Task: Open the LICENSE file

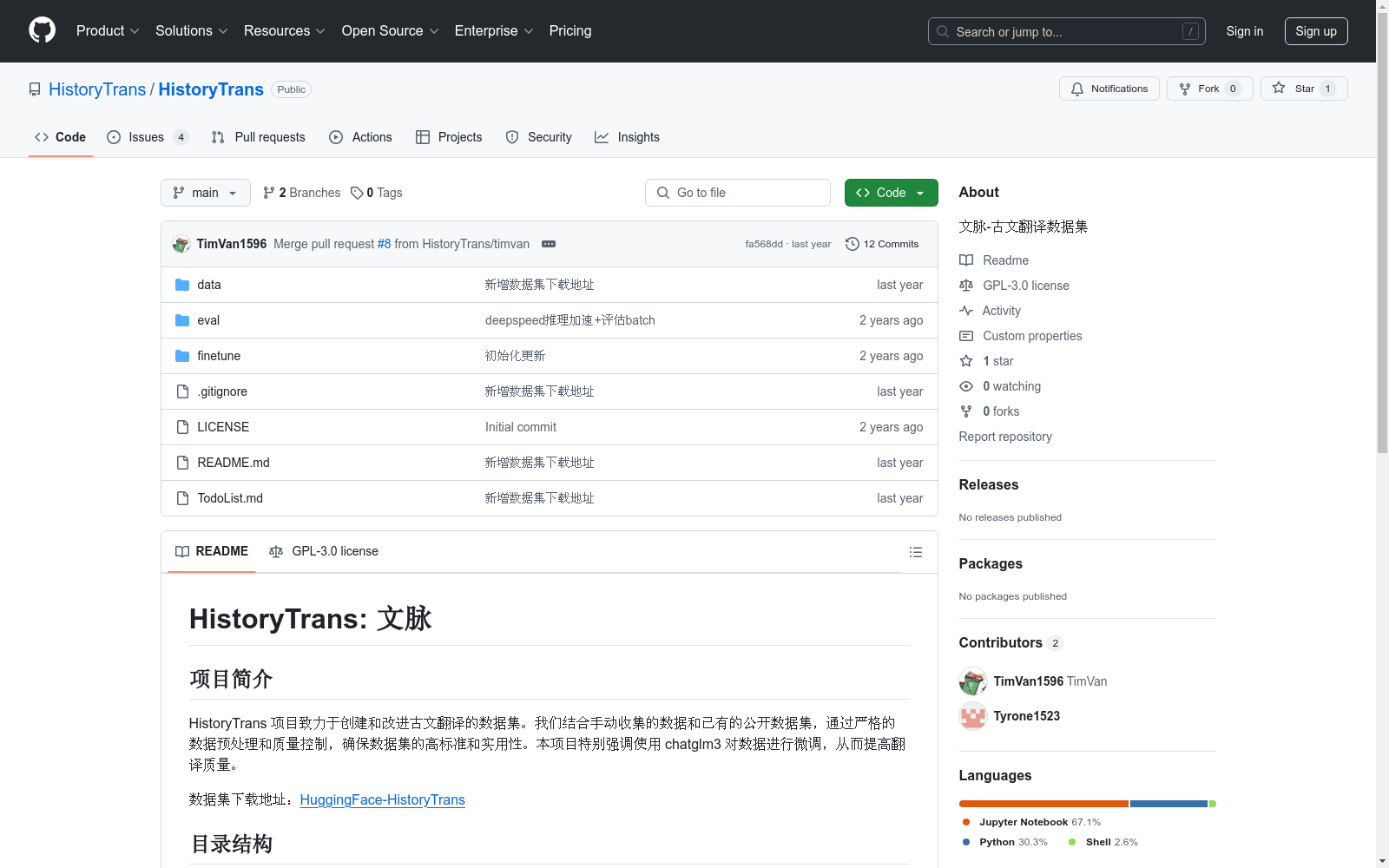Action: 223,427
